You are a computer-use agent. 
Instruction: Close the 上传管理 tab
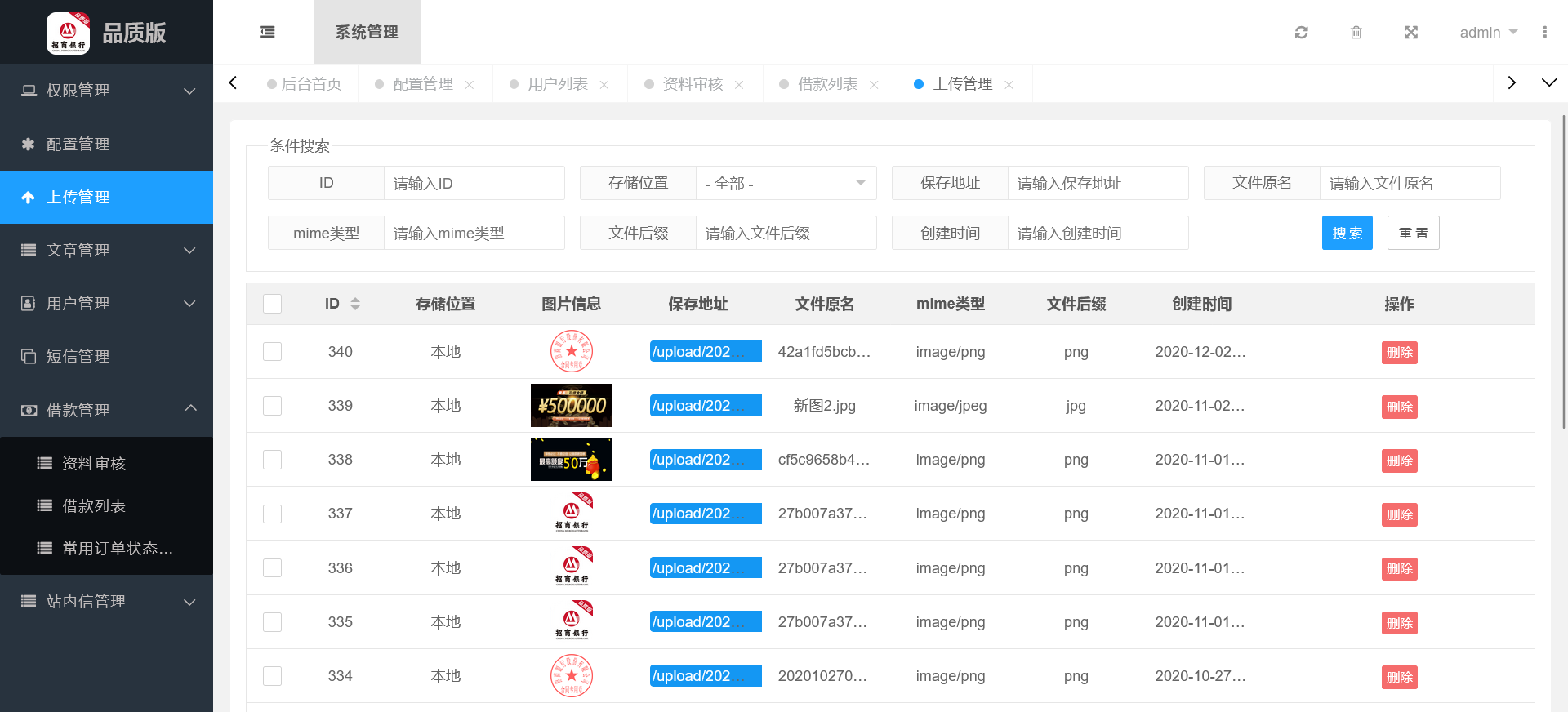1009,85
